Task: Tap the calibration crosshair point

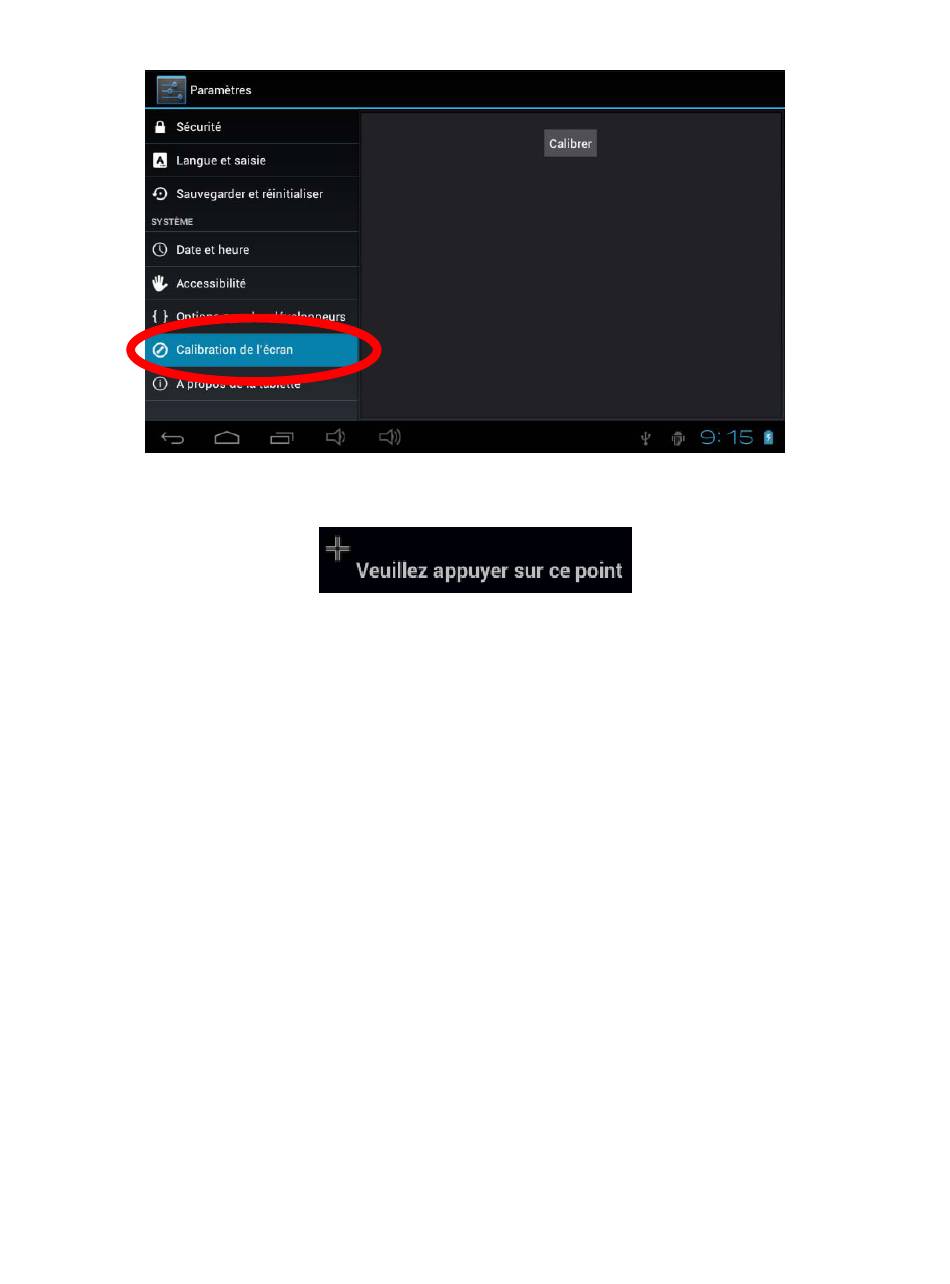Action: point(338,547)
